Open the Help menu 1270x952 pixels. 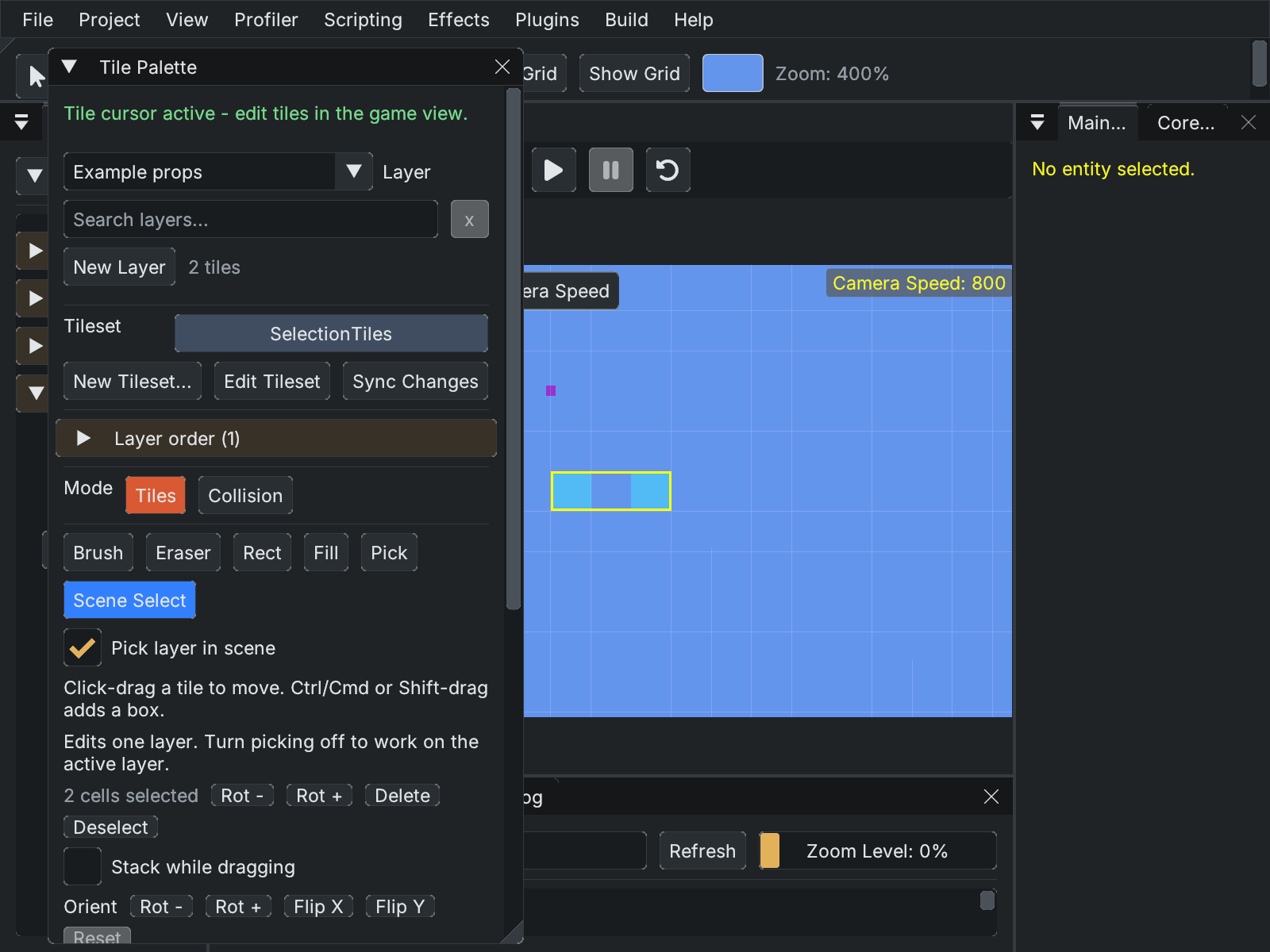tap(694, 20)
